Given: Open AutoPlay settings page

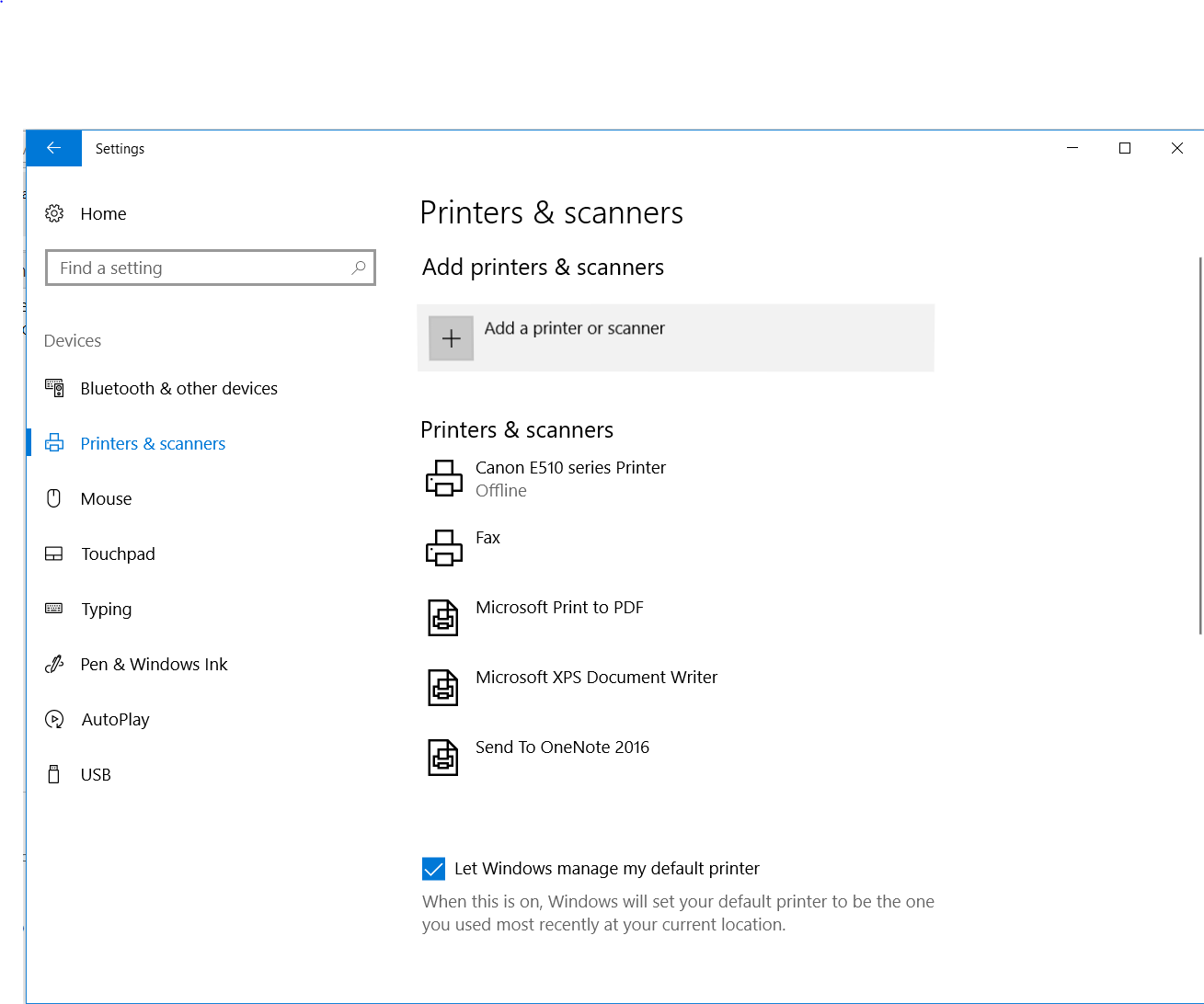Looking at the screenshot, I should [x=115, y=719].
